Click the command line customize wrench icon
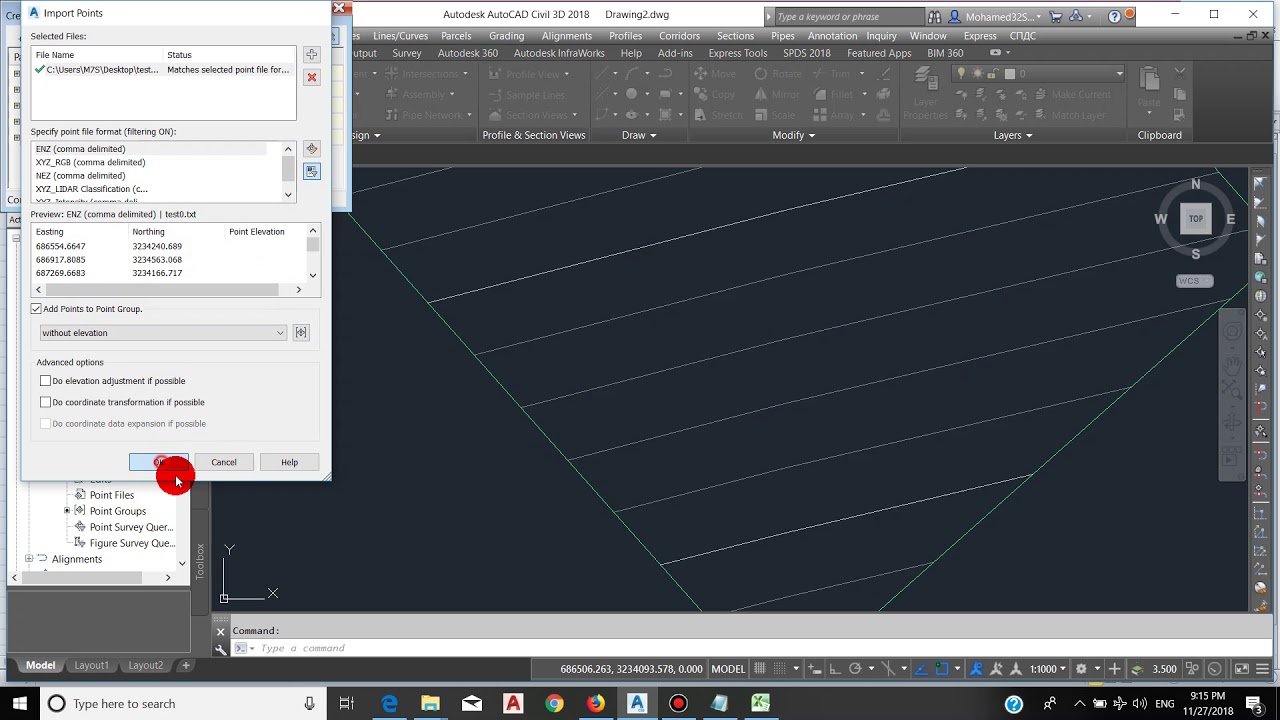The width and height of the screenshot is (1280, 720). (x=221, y=649)
